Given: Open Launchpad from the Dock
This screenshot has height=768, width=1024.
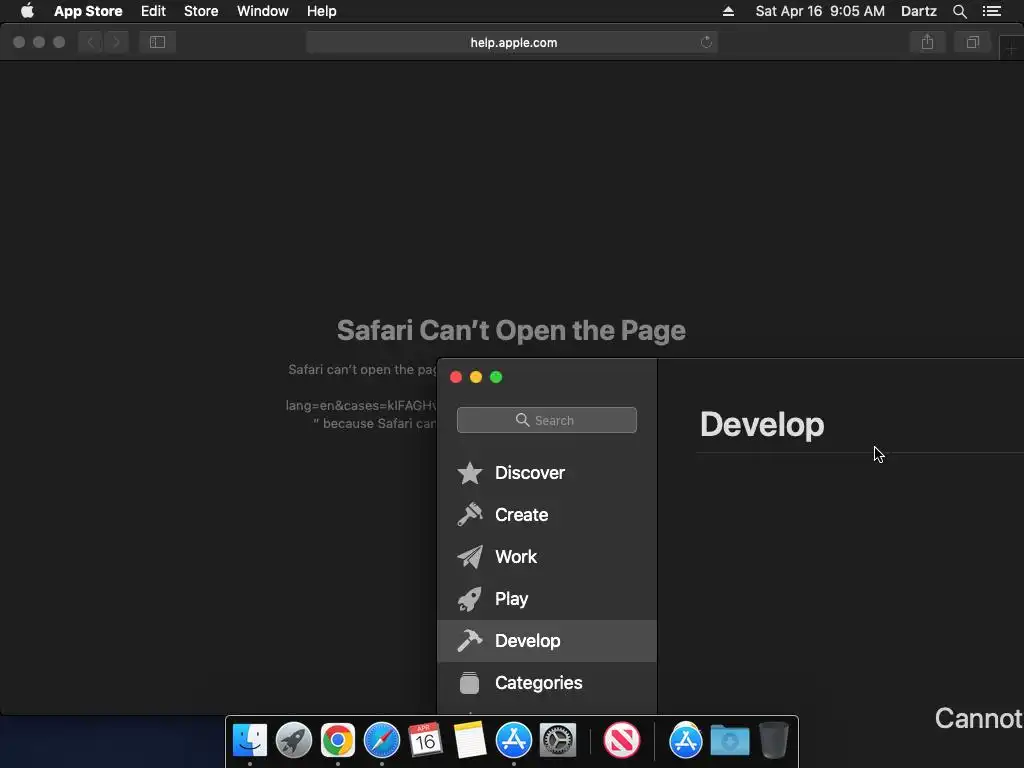Looking at the screenshot, I should tap(293, 740).
